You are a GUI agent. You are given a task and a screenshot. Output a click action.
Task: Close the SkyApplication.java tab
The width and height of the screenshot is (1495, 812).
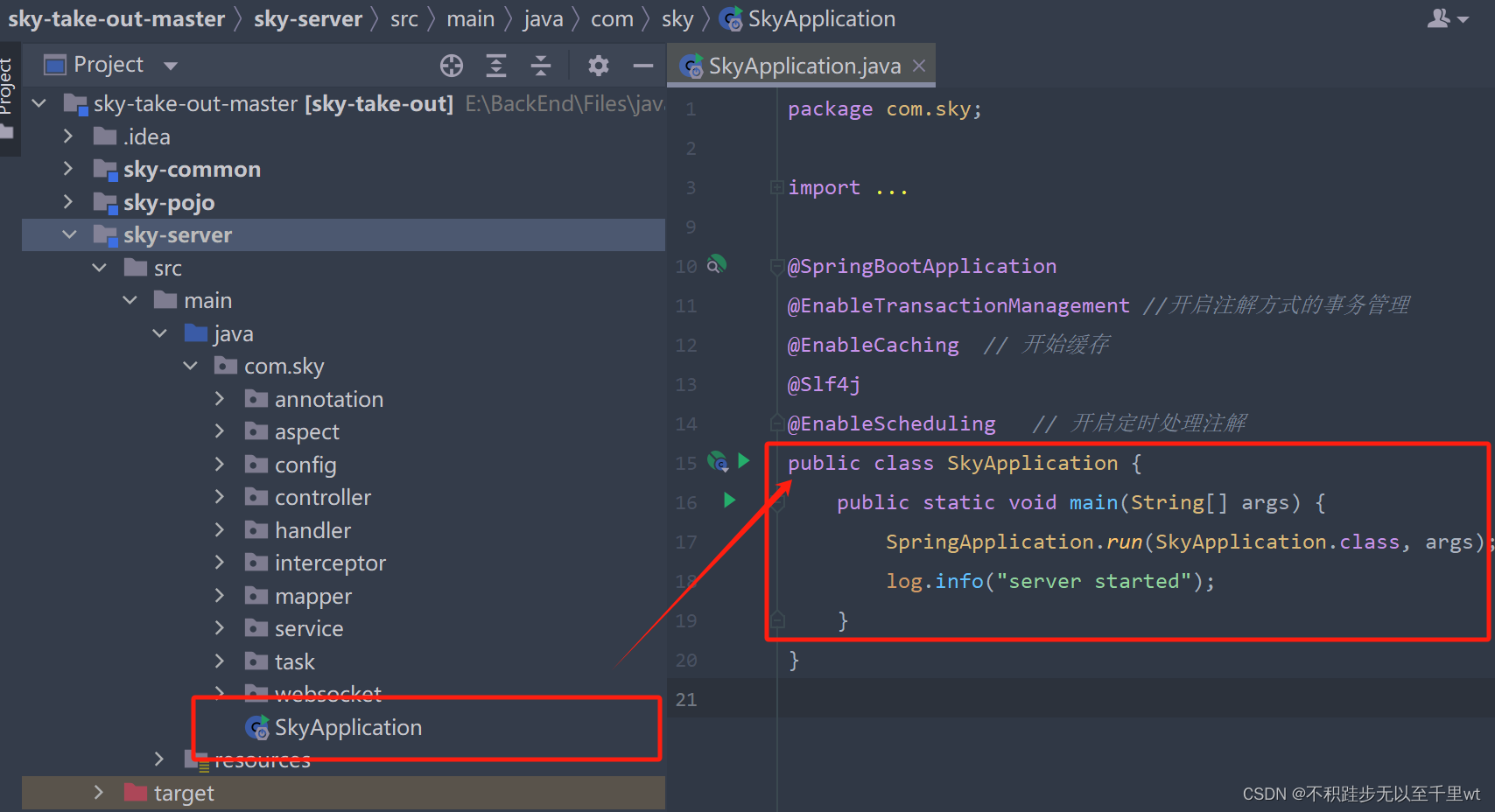point(919,66)
